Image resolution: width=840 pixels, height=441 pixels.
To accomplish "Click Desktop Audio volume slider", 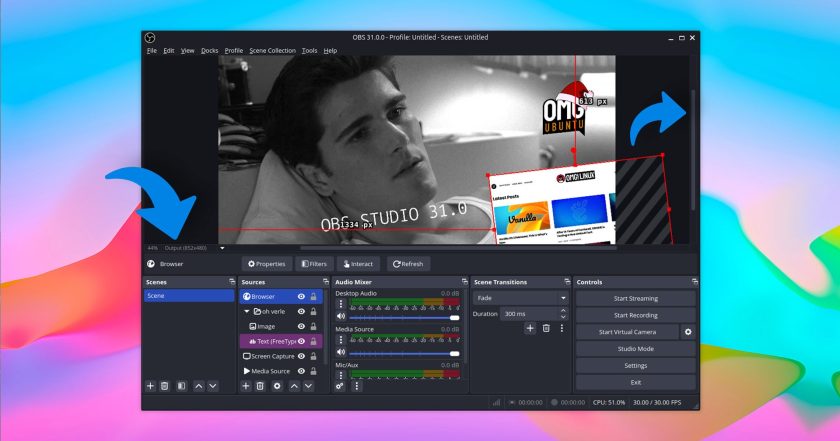I will [404, 318].
